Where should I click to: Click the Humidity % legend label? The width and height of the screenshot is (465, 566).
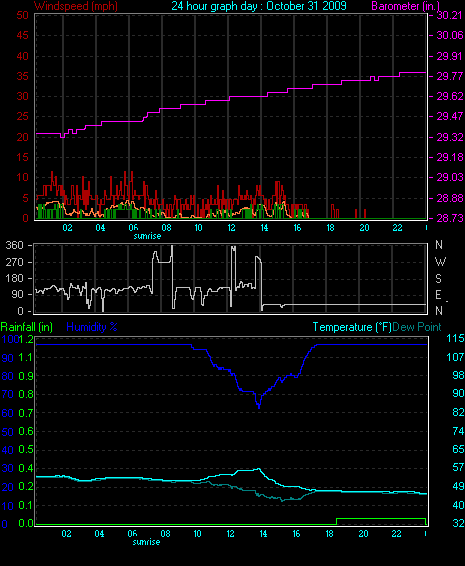[x=92, y=327]
